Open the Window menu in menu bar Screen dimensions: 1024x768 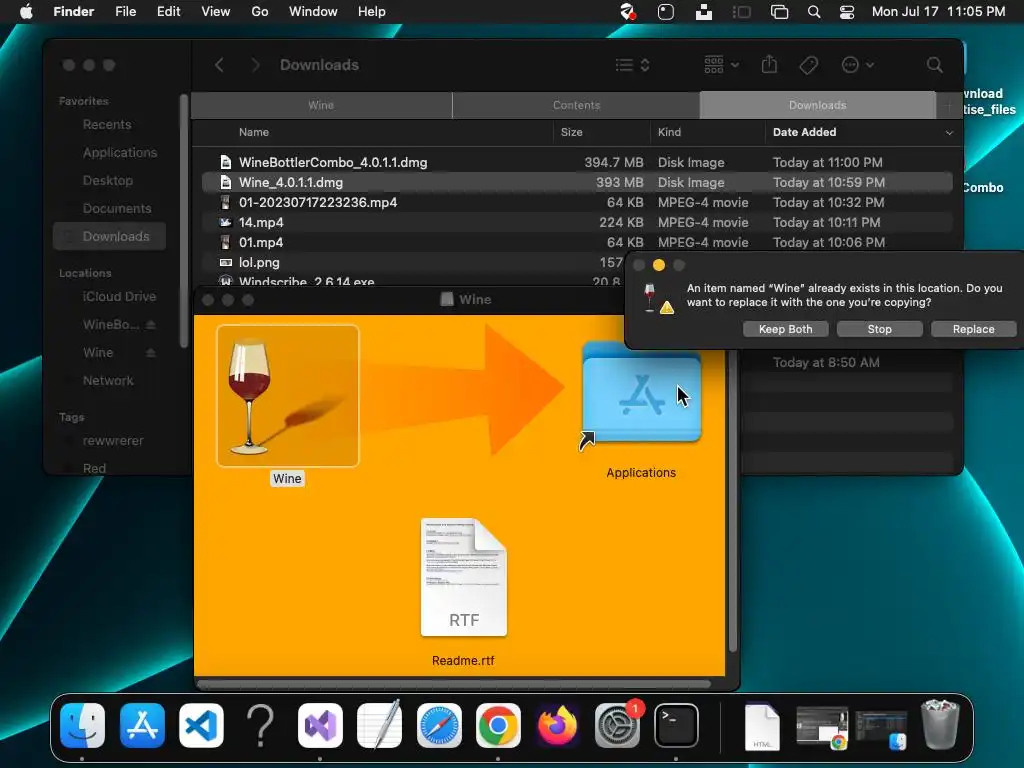tap(313, 12)
